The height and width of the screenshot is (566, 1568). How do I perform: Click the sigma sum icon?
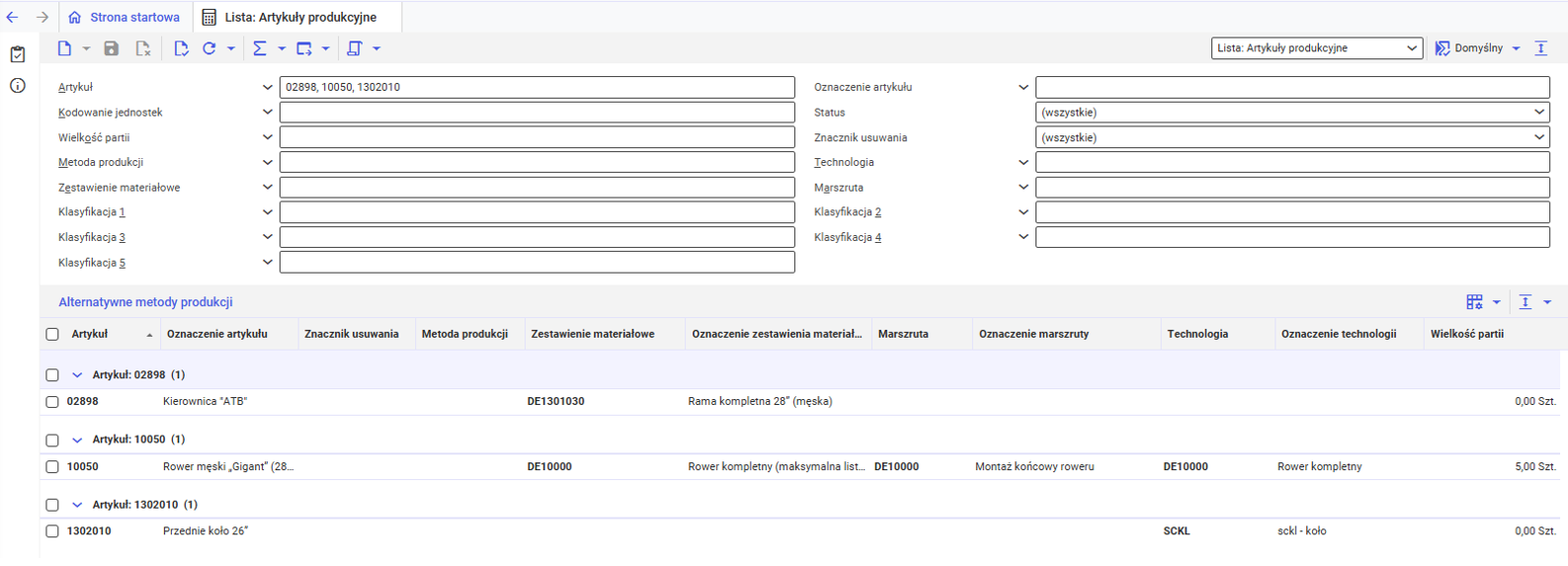tap(260, 48)
